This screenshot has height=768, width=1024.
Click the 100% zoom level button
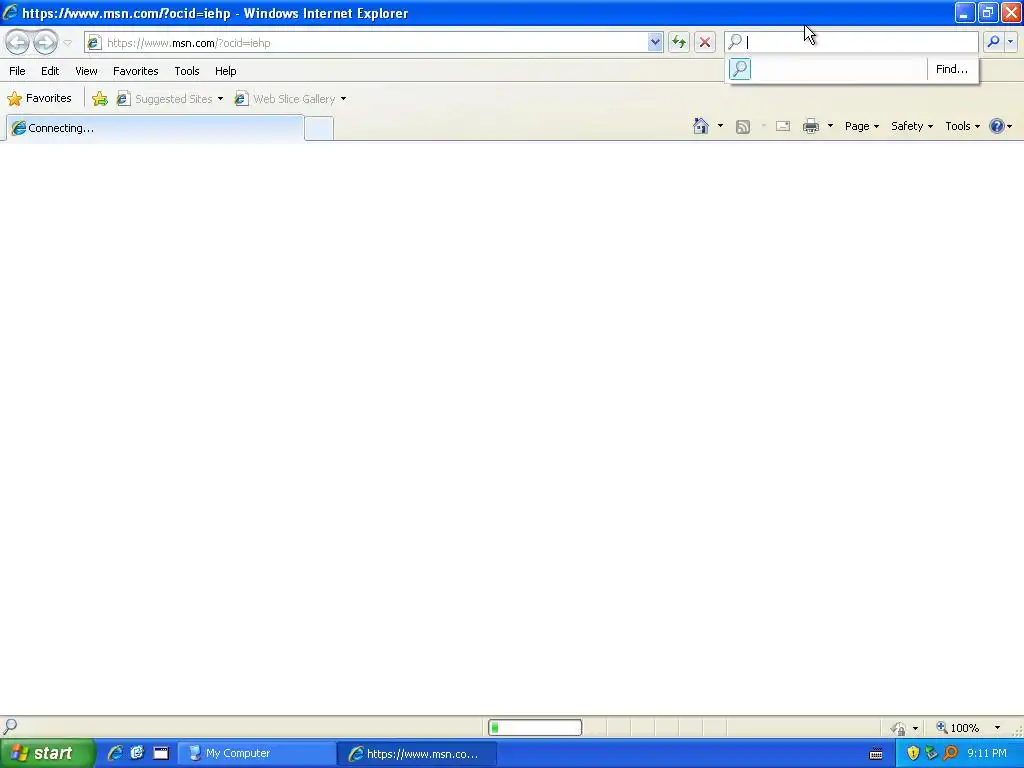[957, 728]
